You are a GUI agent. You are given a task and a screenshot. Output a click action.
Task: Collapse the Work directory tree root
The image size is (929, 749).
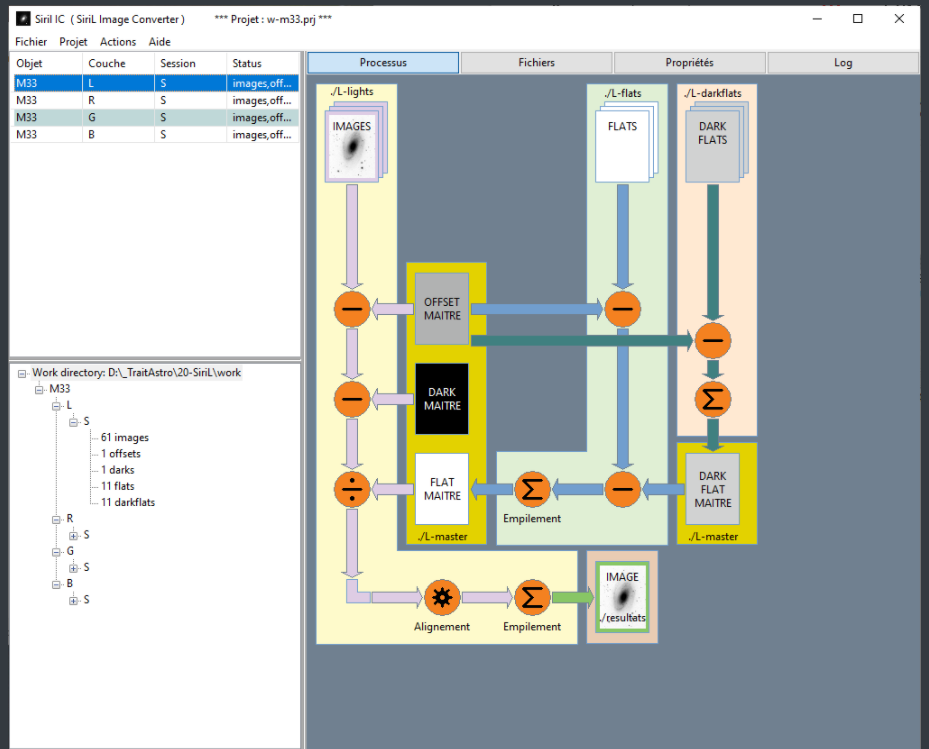[x=22, y=373]
